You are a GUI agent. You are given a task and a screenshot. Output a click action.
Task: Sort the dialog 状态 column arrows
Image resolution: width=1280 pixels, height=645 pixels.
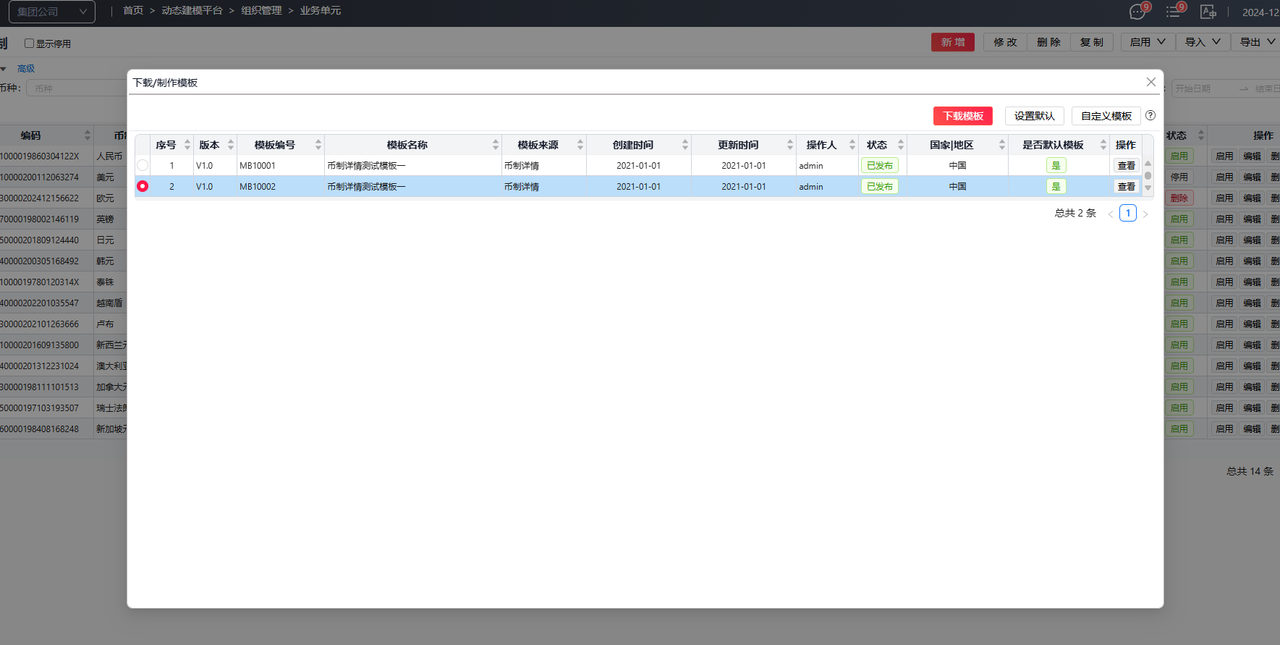(x=900, y=145)
